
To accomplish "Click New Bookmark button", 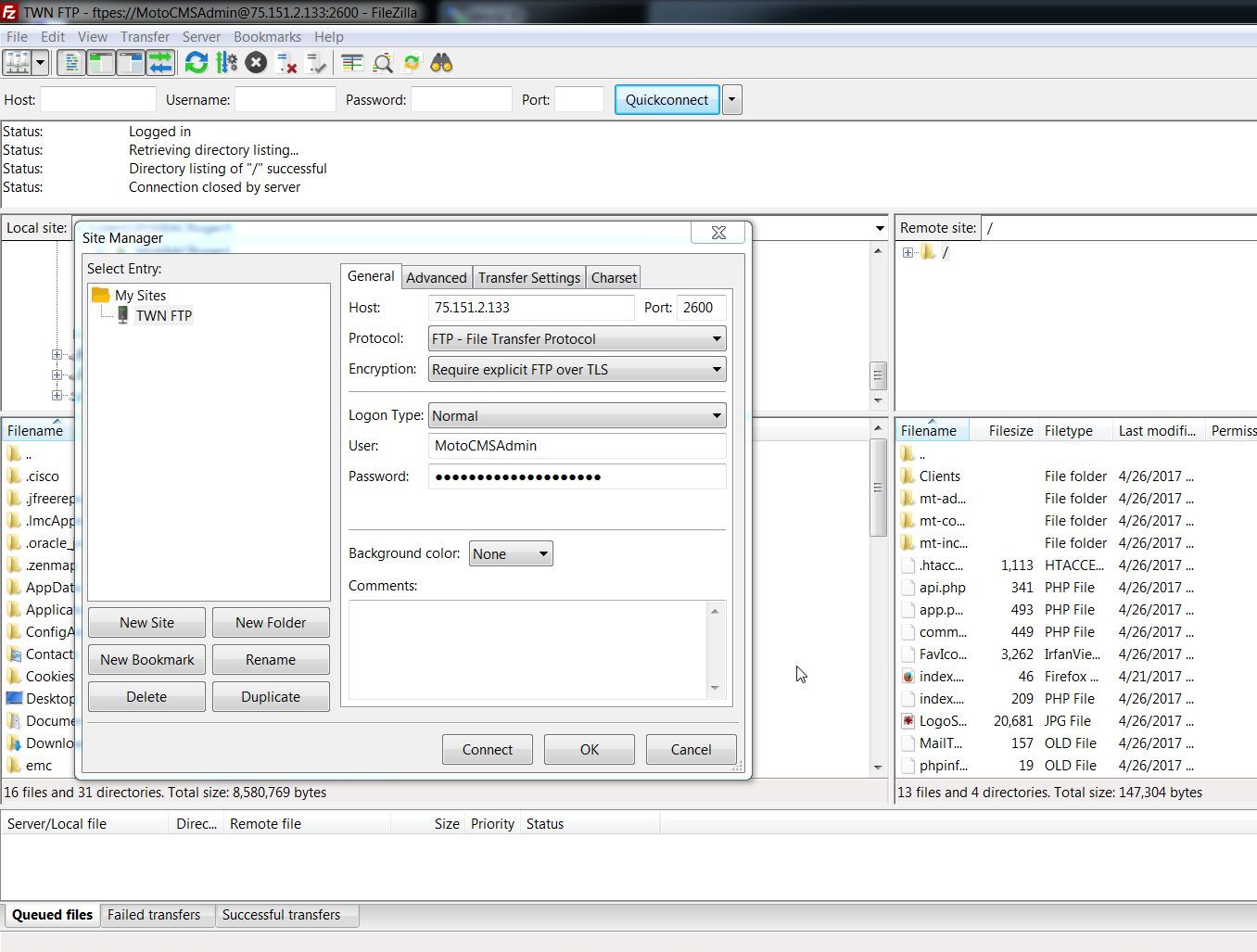I will point(146,660).
